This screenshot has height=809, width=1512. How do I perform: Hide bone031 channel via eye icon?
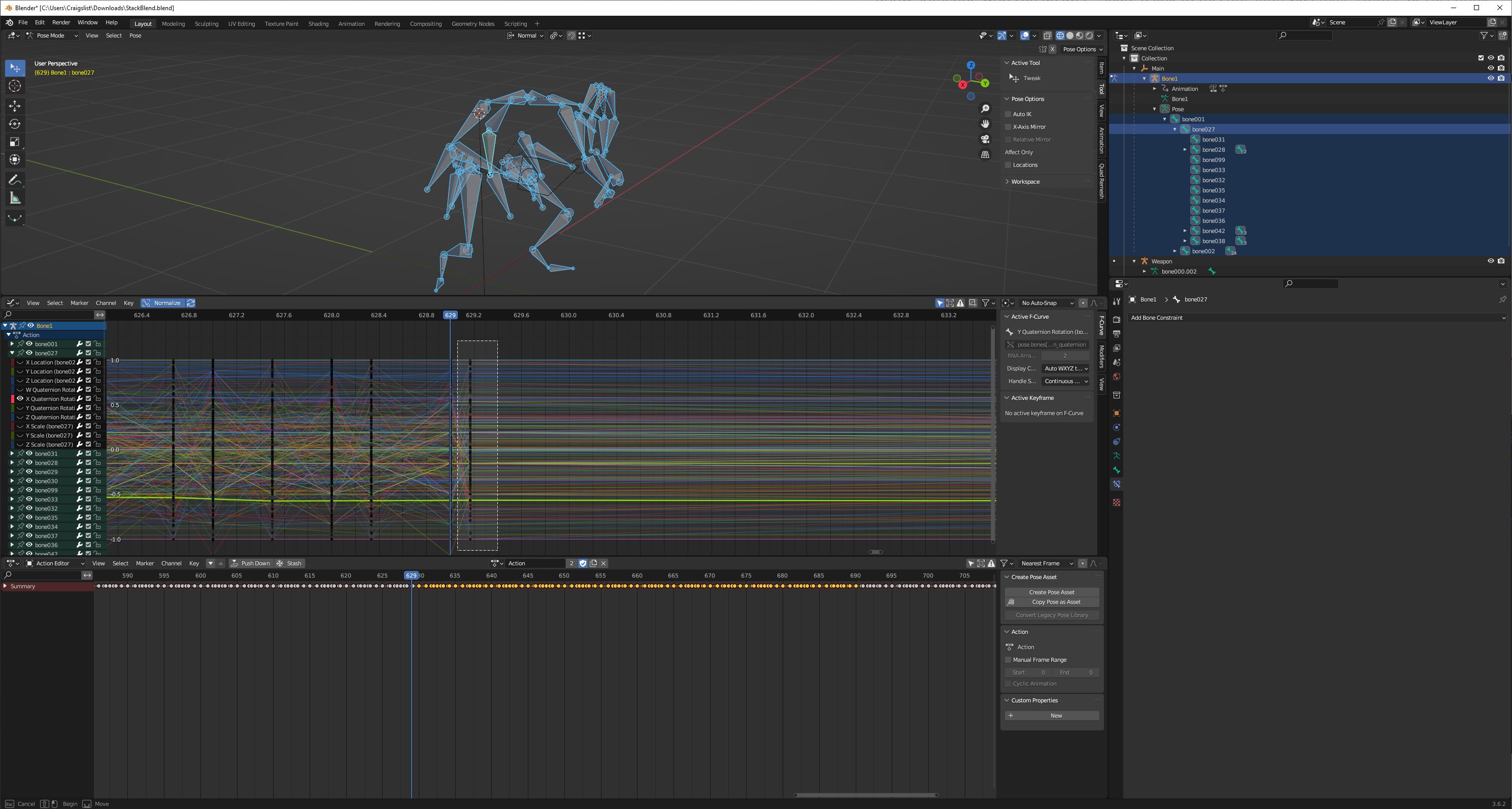[x=29, y=453]
